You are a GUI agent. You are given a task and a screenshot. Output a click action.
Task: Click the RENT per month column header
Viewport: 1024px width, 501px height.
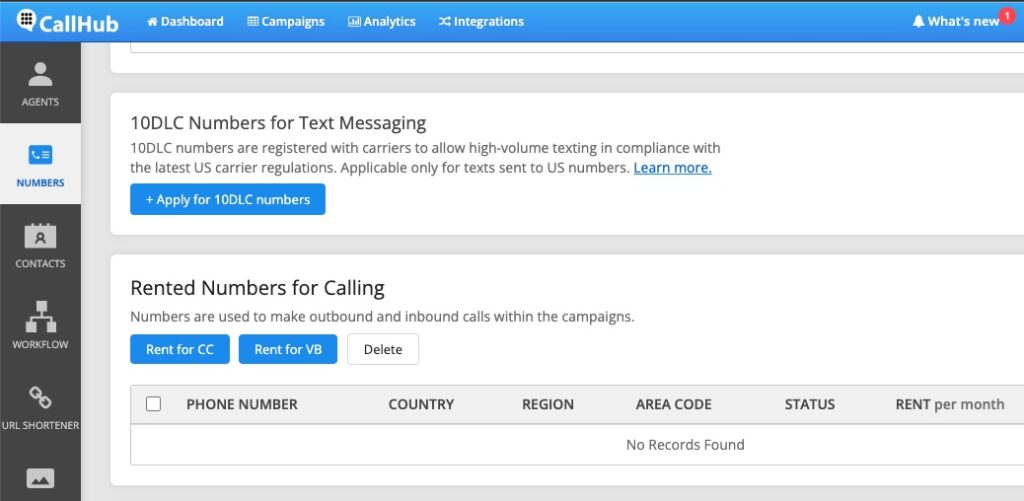coord(950,404)
